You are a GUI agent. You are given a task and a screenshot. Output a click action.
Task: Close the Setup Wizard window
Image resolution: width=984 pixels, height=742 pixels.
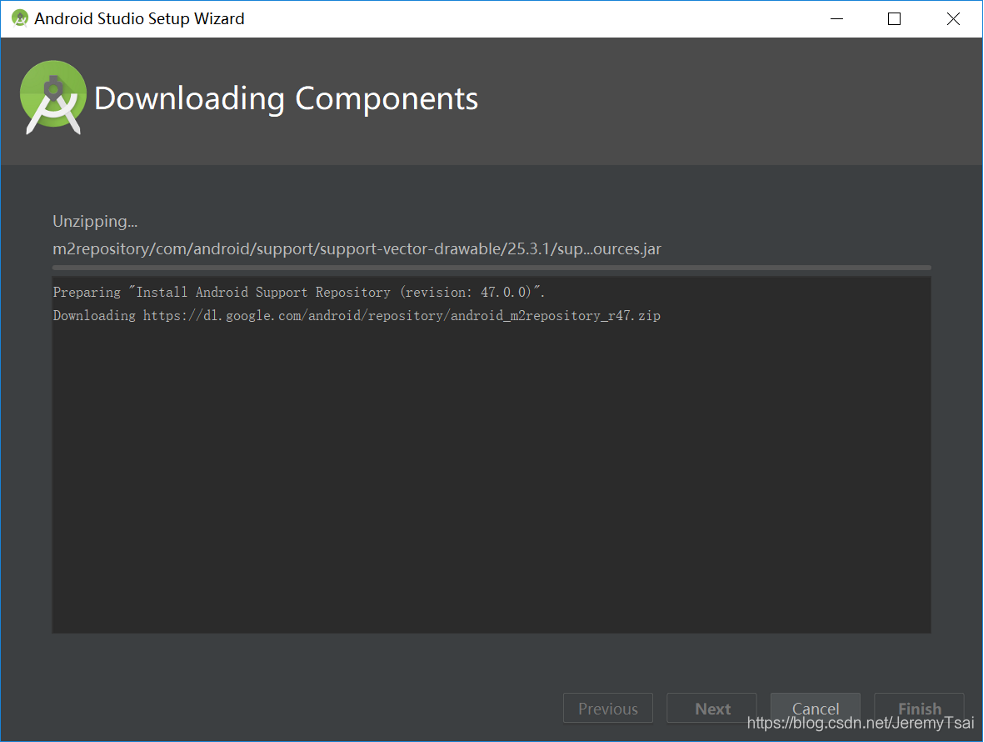click(x=953, y=19)
